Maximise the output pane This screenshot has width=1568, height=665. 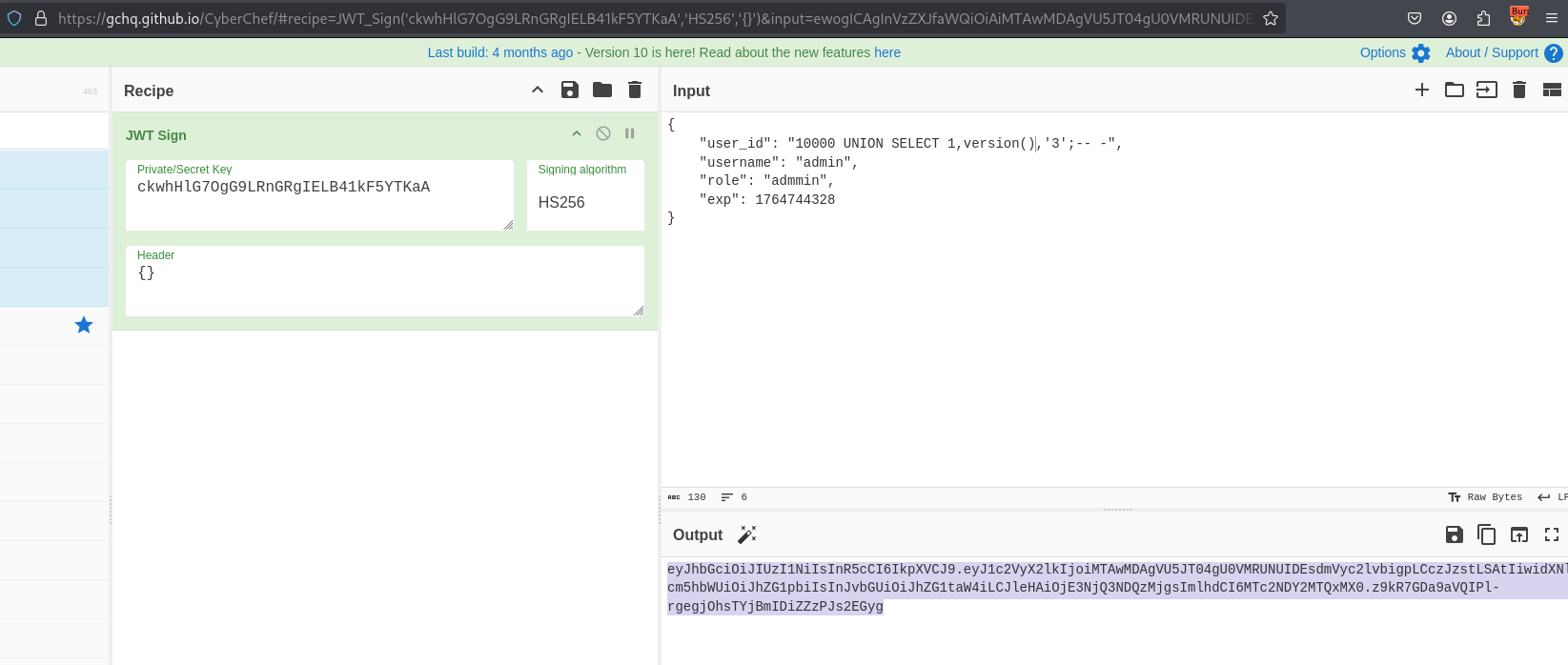coord(1552,534)
